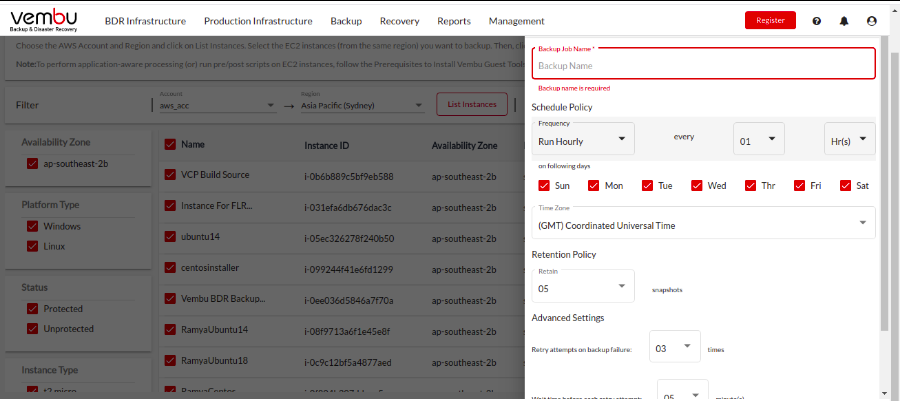
Task: Open the retry attempts 03 dropdown
Action: coord(675,347)
